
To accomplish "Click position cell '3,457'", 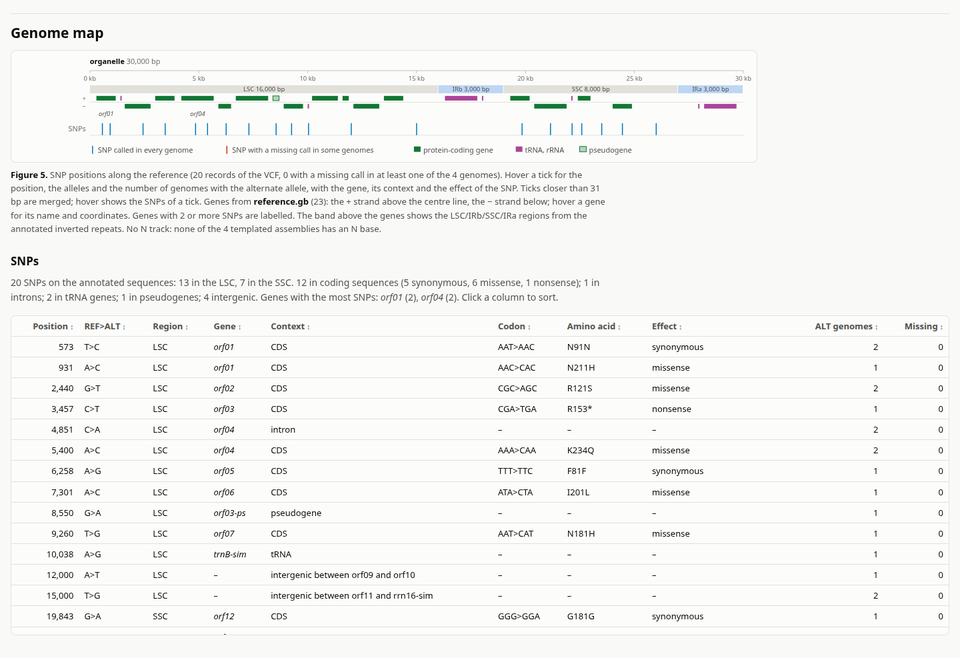I will pos(62,409).
